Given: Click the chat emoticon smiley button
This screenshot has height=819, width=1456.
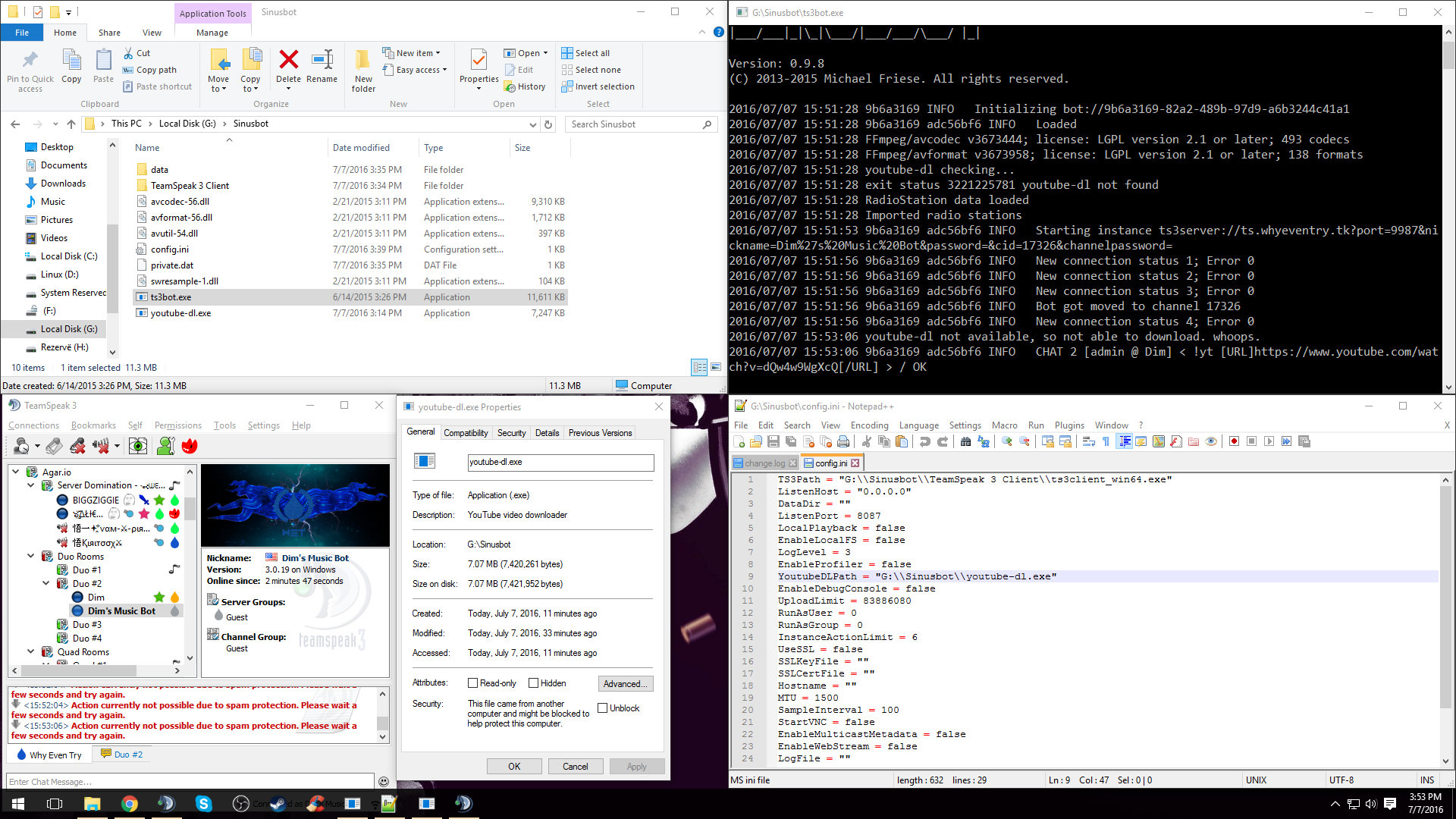Looking at the screenshot, I should coord(384,781).
